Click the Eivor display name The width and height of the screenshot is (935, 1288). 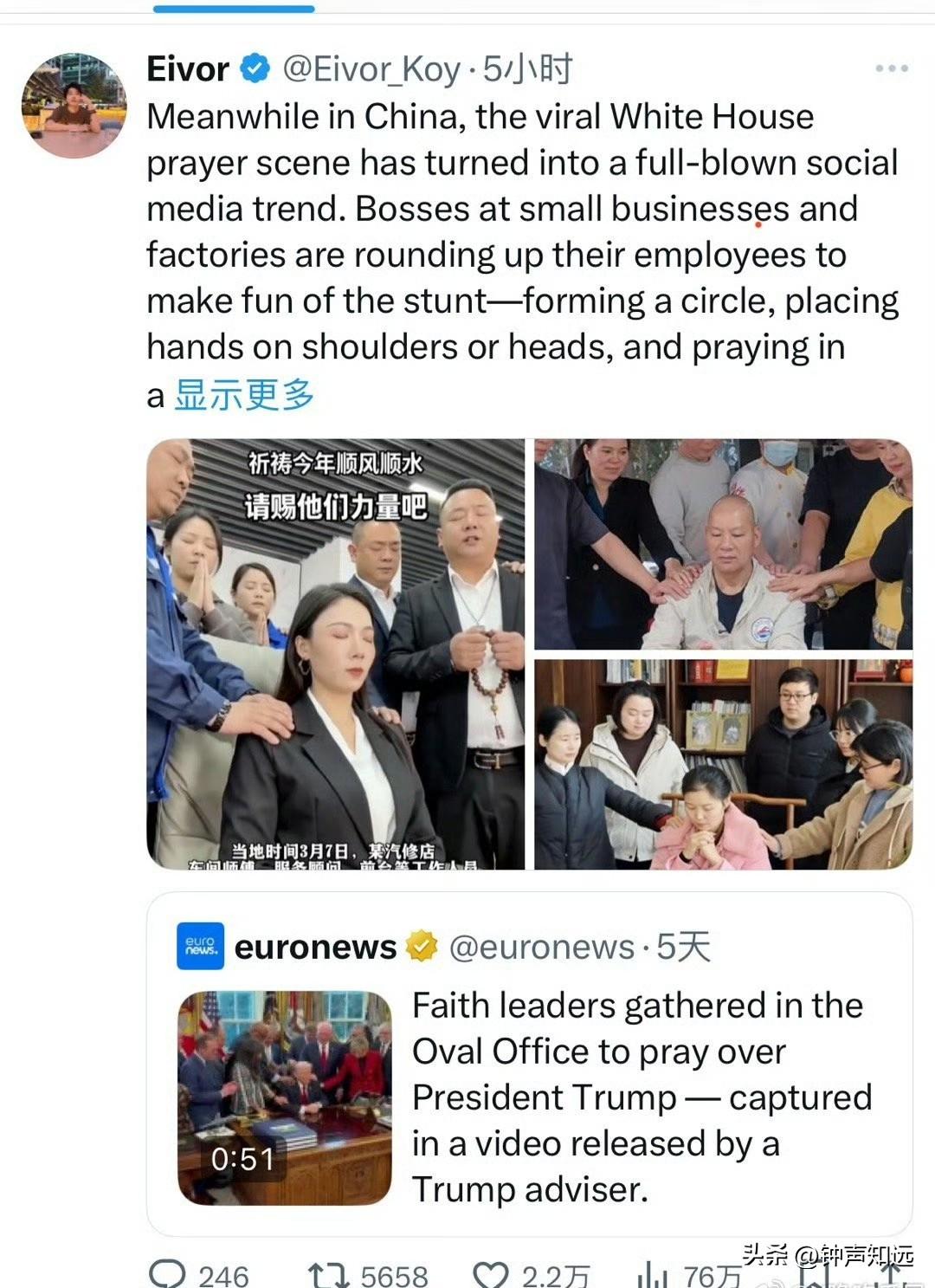point(188,68)
